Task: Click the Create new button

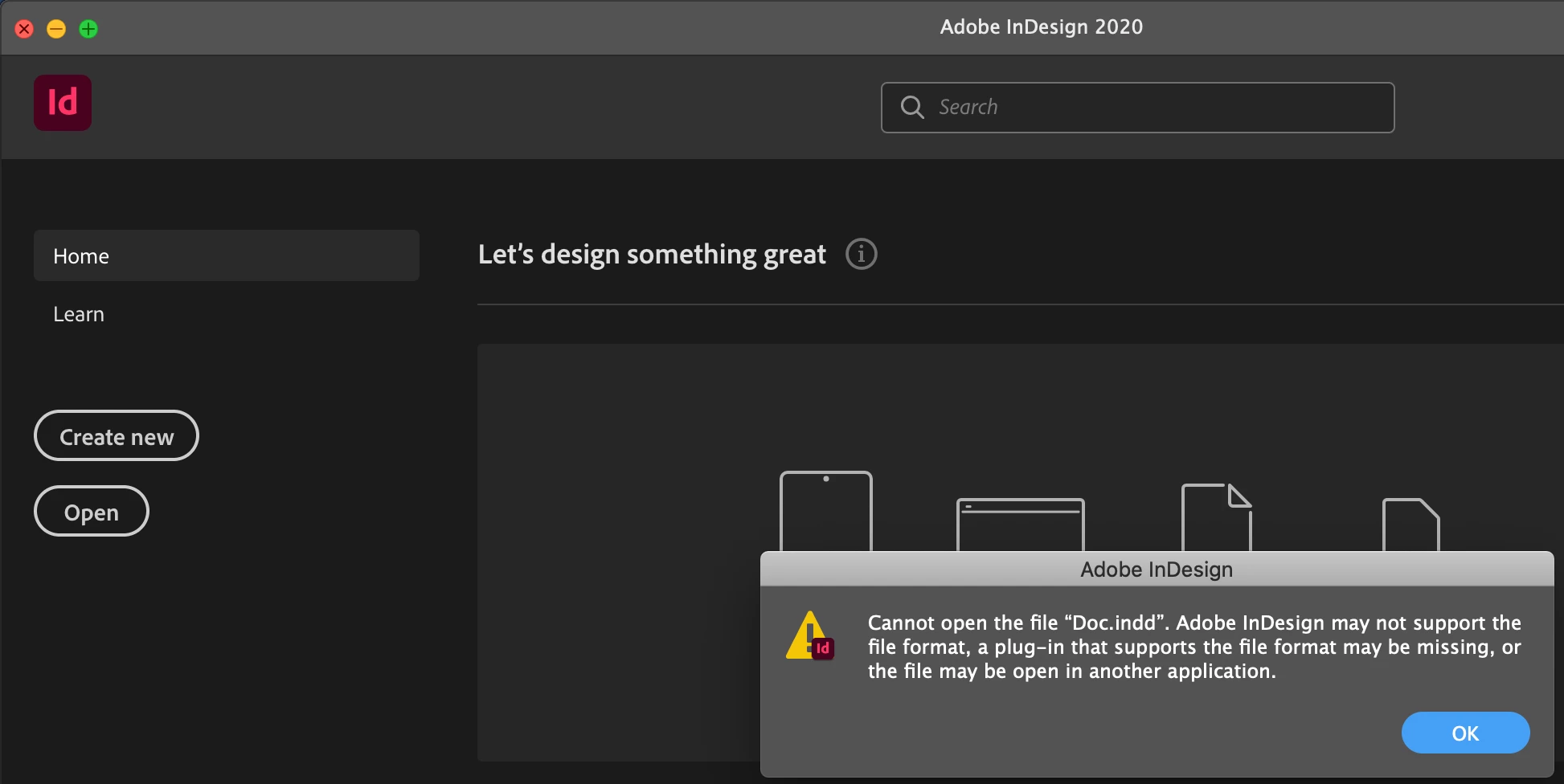Action: 117,435
